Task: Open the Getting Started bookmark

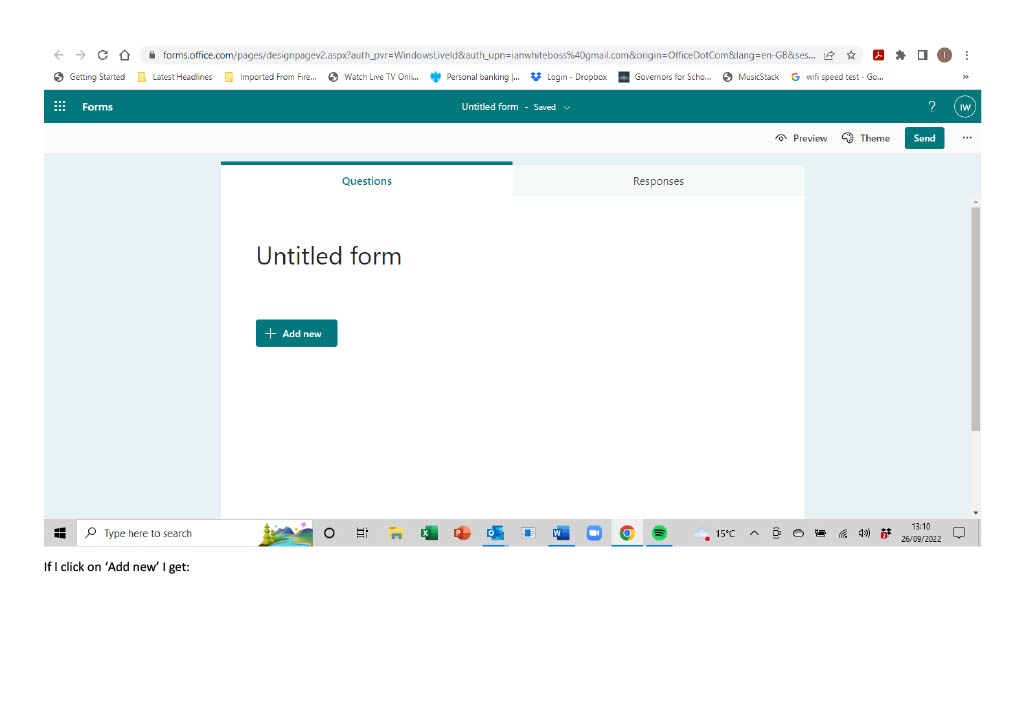Action: tap(89, 77)
